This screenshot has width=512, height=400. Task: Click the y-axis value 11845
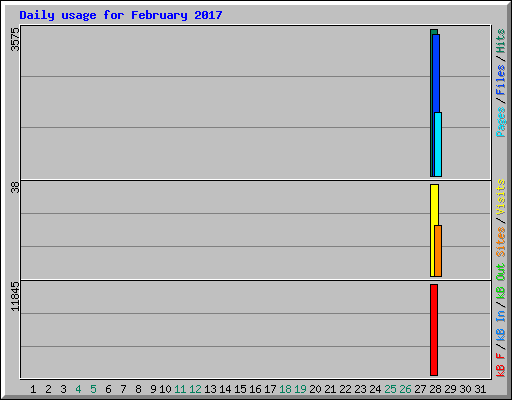tap(15, 296)
